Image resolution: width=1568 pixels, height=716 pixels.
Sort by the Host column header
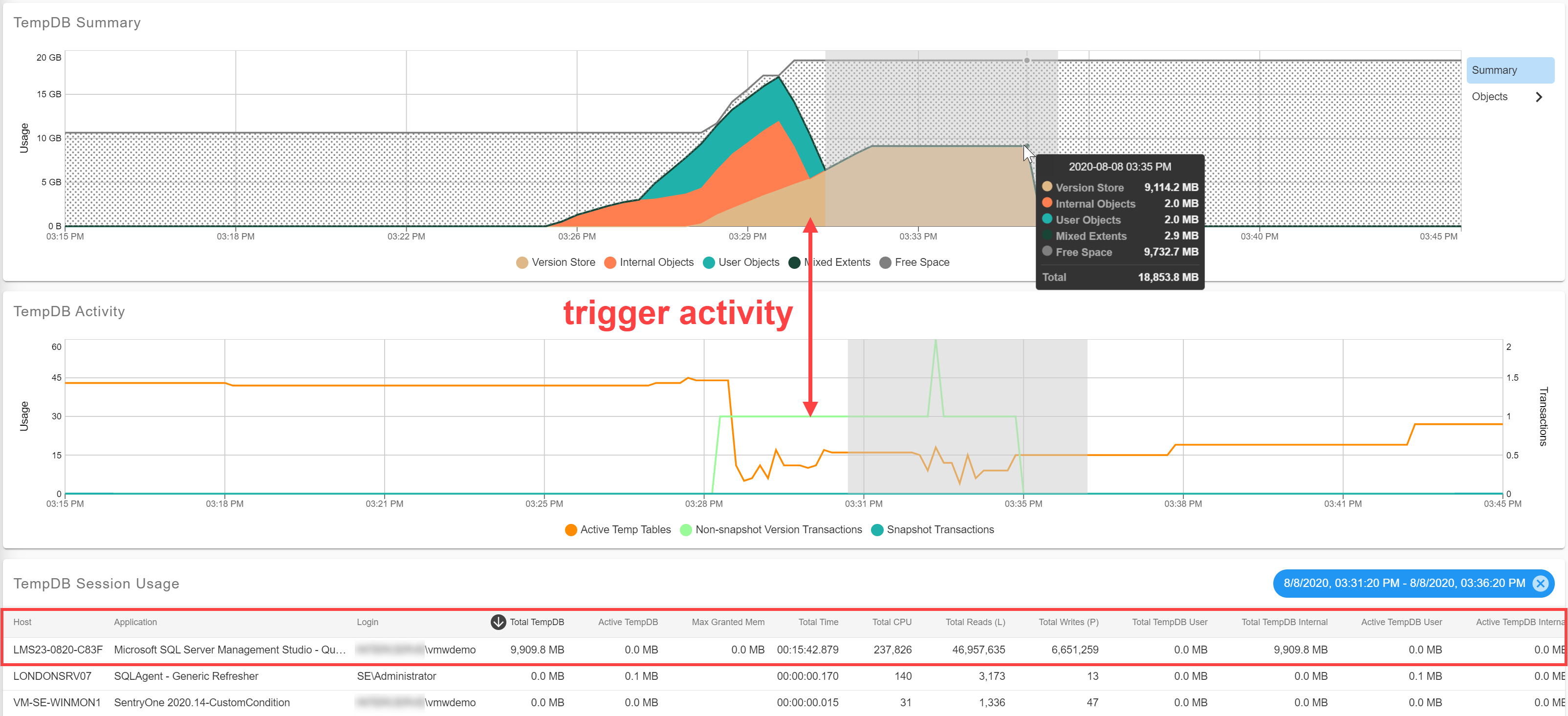[22, 622]
